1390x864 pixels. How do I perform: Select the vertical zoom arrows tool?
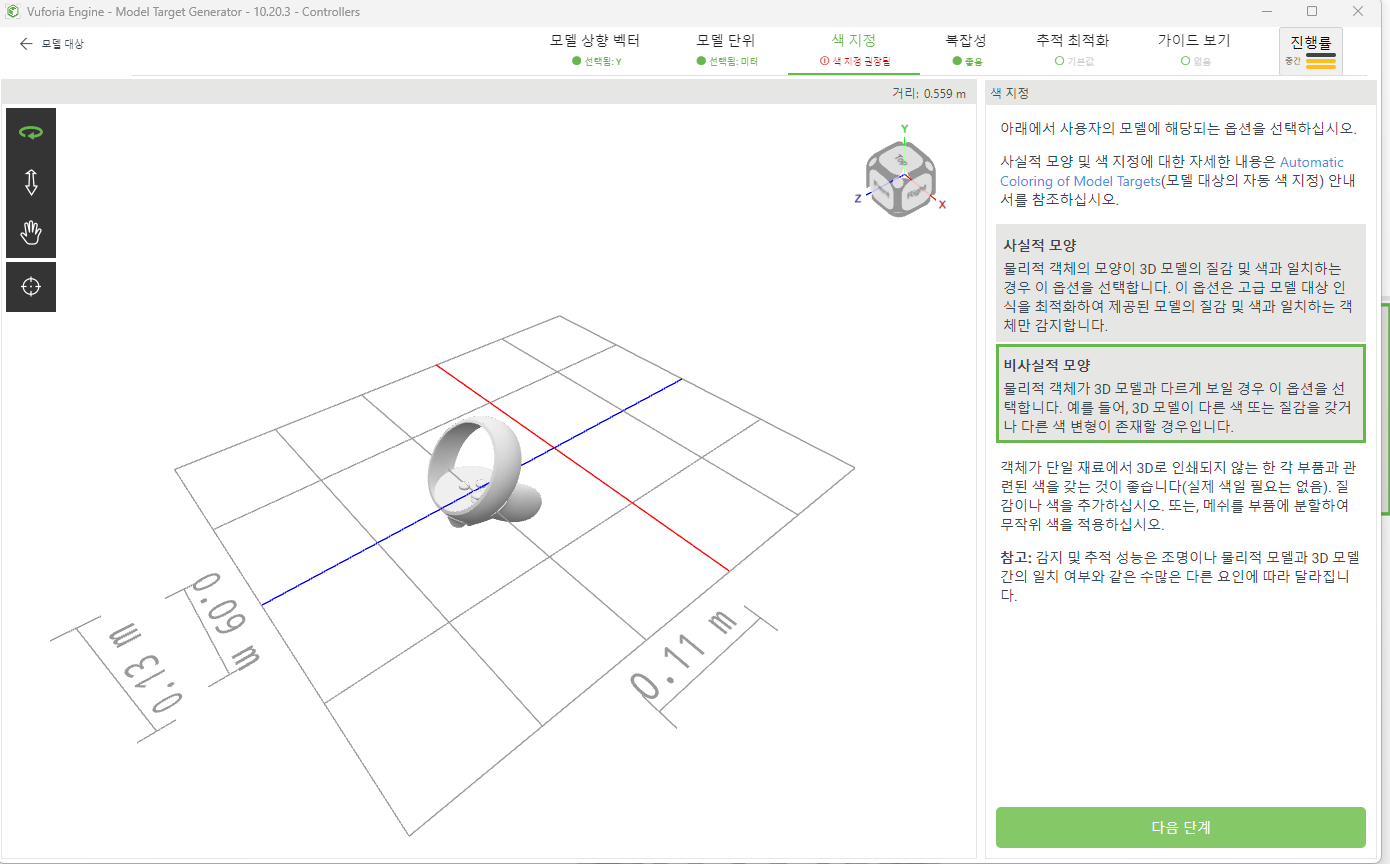(31, 182)
